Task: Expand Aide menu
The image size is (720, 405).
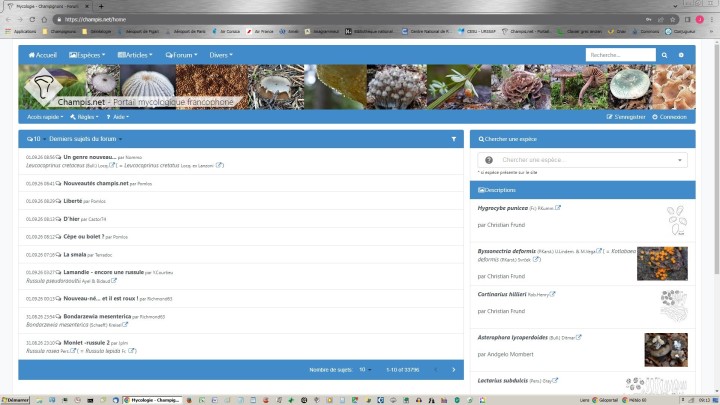Action: point(118,117)
